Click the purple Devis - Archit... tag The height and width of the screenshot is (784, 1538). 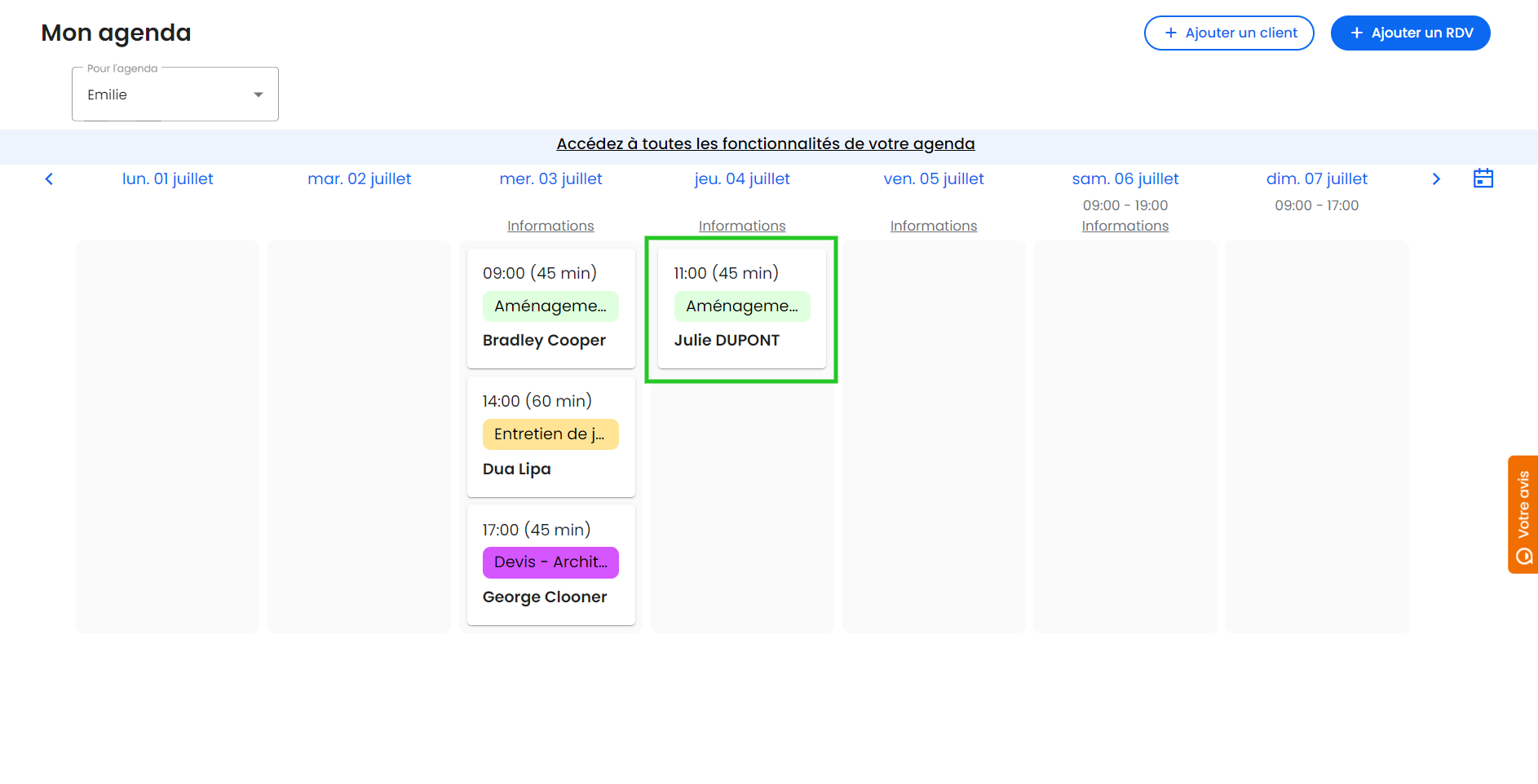click(550, 562)
